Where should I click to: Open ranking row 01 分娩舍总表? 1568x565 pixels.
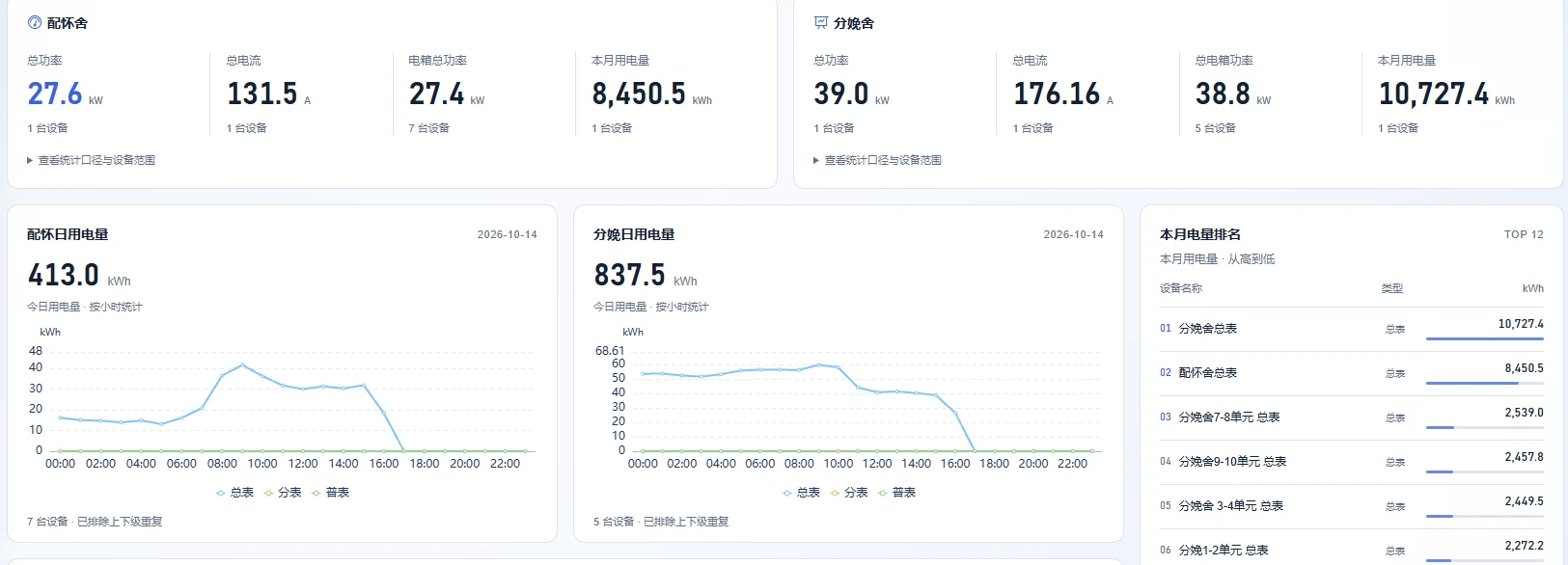(x=1352, y=329)
